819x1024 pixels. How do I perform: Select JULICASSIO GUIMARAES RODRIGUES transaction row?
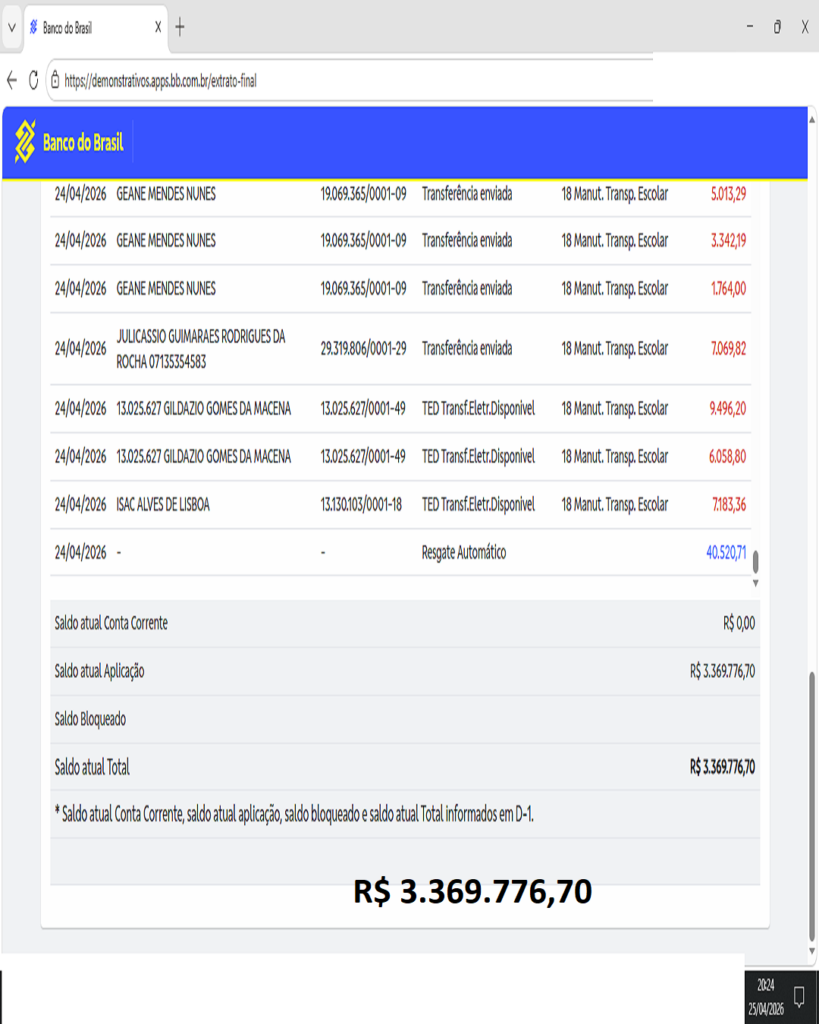click(x=400, y=349)
